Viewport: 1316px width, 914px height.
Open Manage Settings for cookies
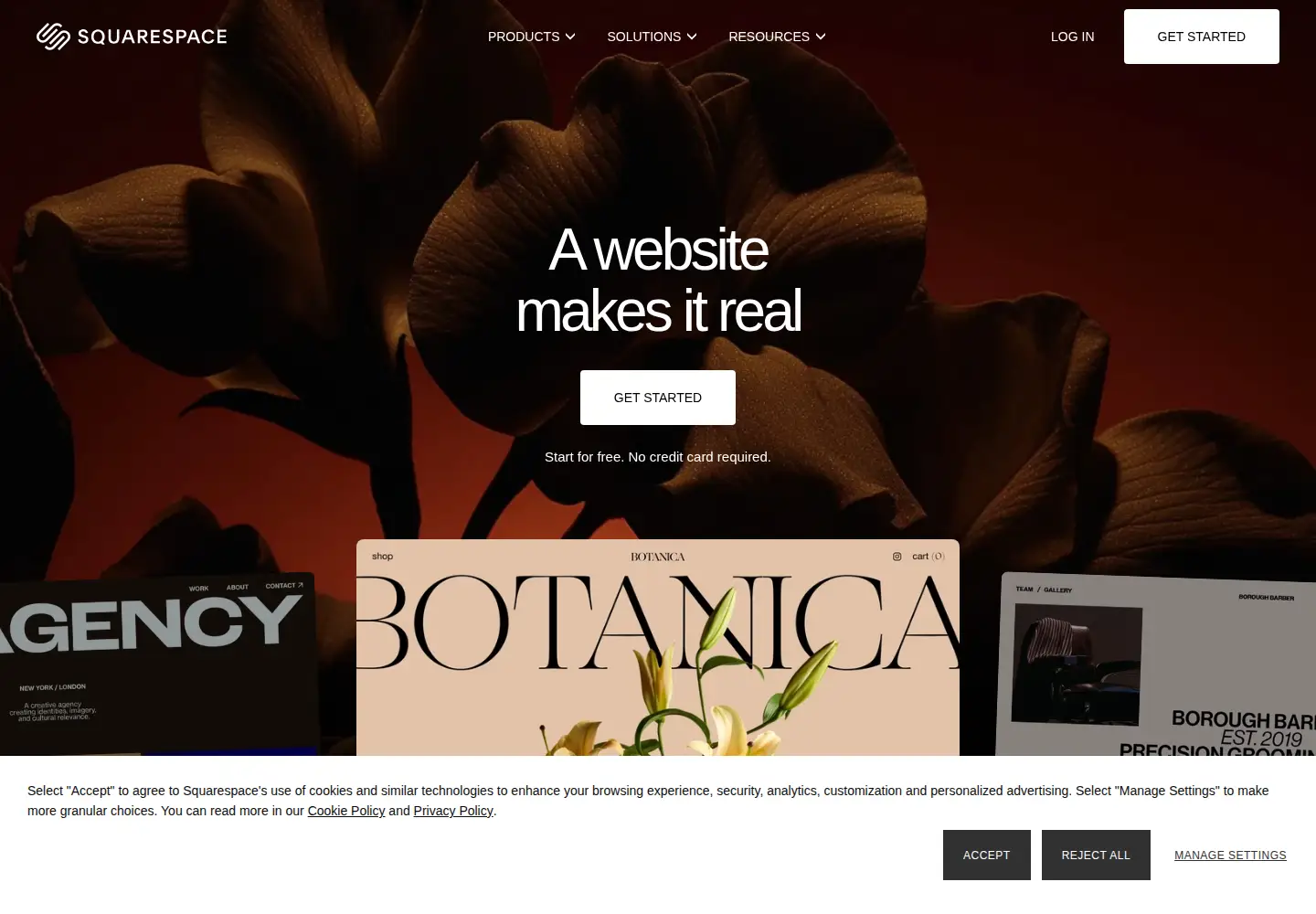tap(1230, 856)
